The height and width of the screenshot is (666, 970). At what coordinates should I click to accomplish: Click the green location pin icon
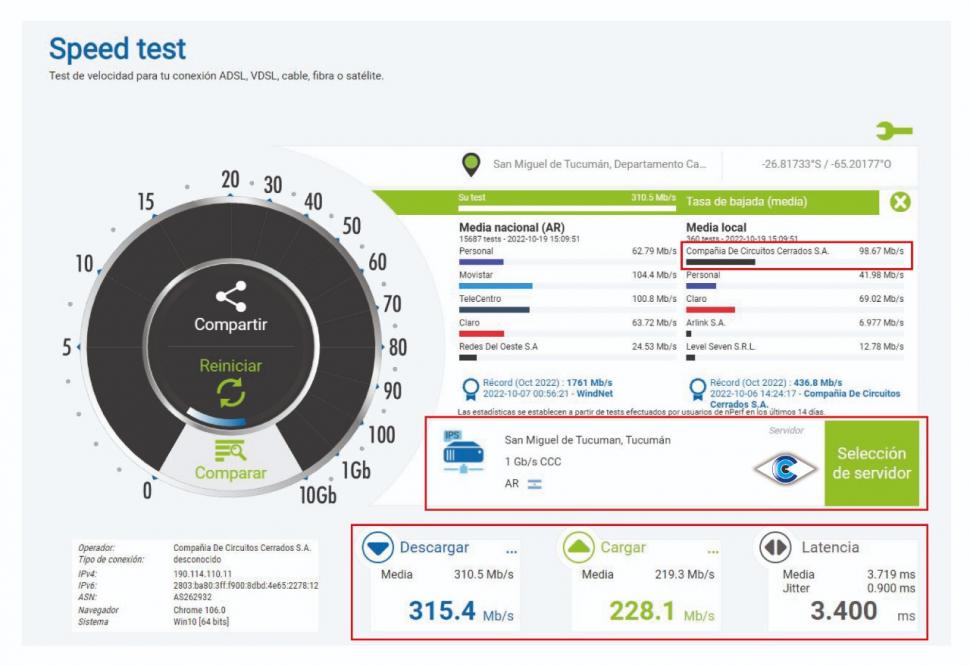click(x=469, y=164)
